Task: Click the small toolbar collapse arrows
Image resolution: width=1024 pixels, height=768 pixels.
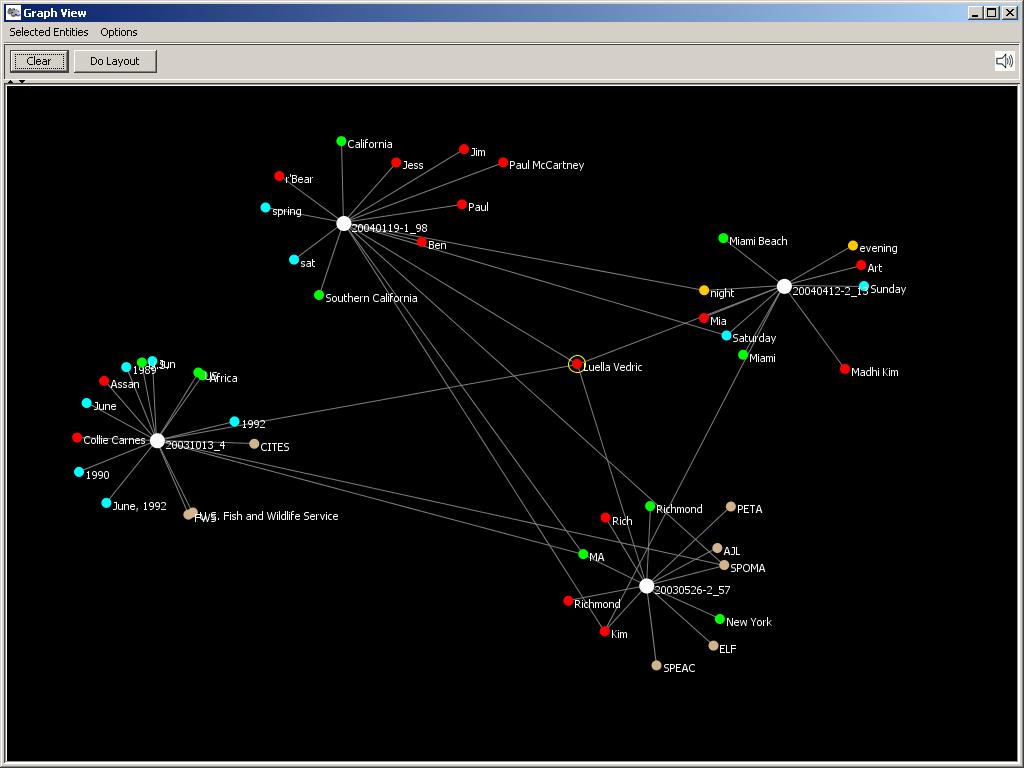Action: pyautogui.click(x=16, y=82)
